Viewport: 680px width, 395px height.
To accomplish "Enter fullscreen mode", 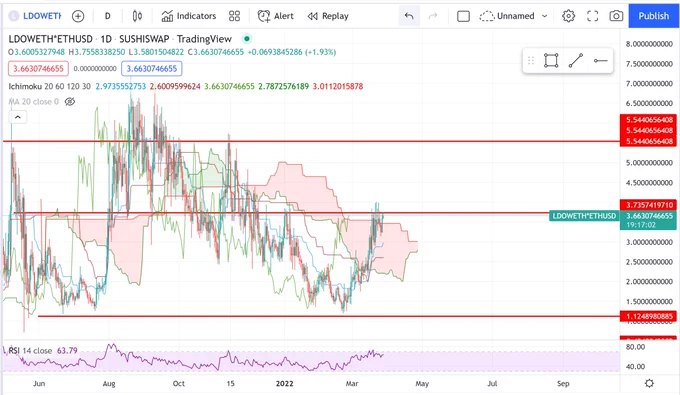I will (x=592, y=16).
